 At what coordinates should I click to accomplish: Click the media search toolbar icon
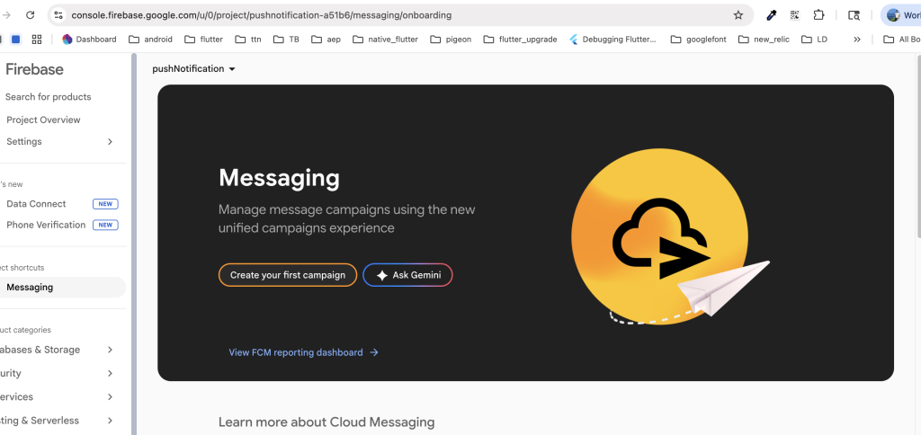(x=854, y=15)
